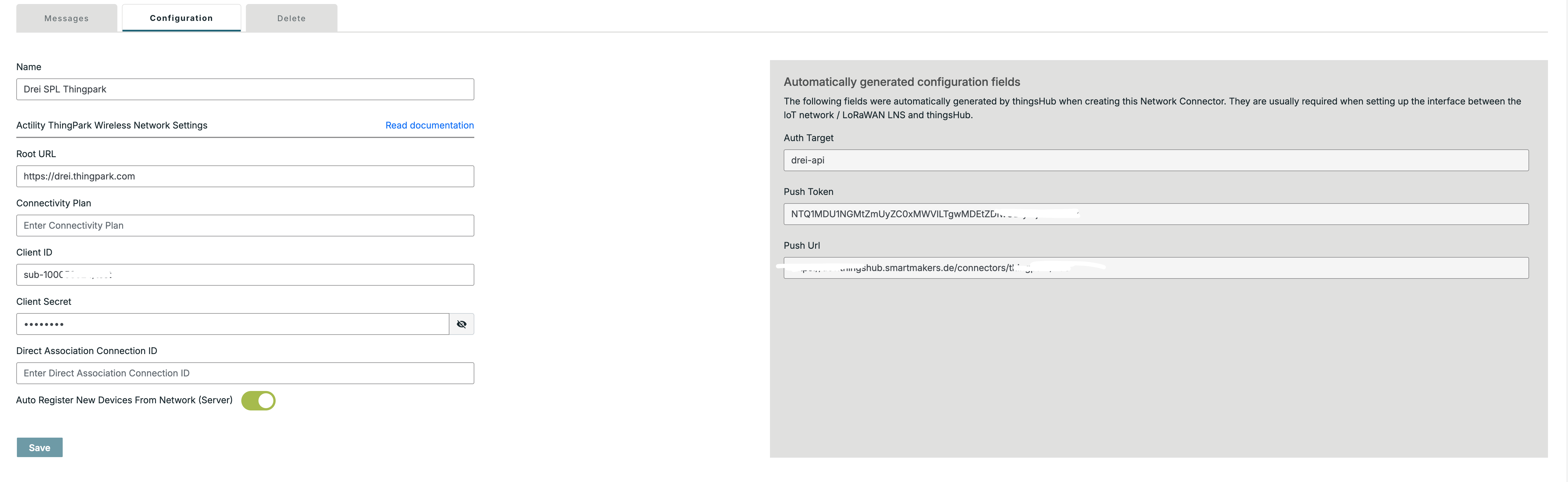Select the Client ID field

click(245, 275)
